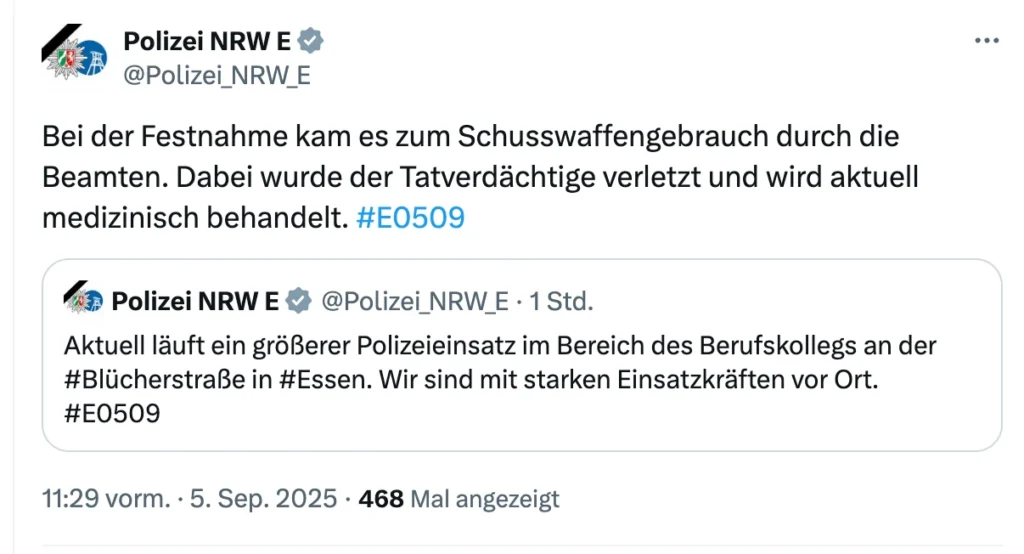Visit the @Polizei_NRW_E handle under the main name
The width and height of the screenshot is (1024, 554).
click(x=216, y=75)
